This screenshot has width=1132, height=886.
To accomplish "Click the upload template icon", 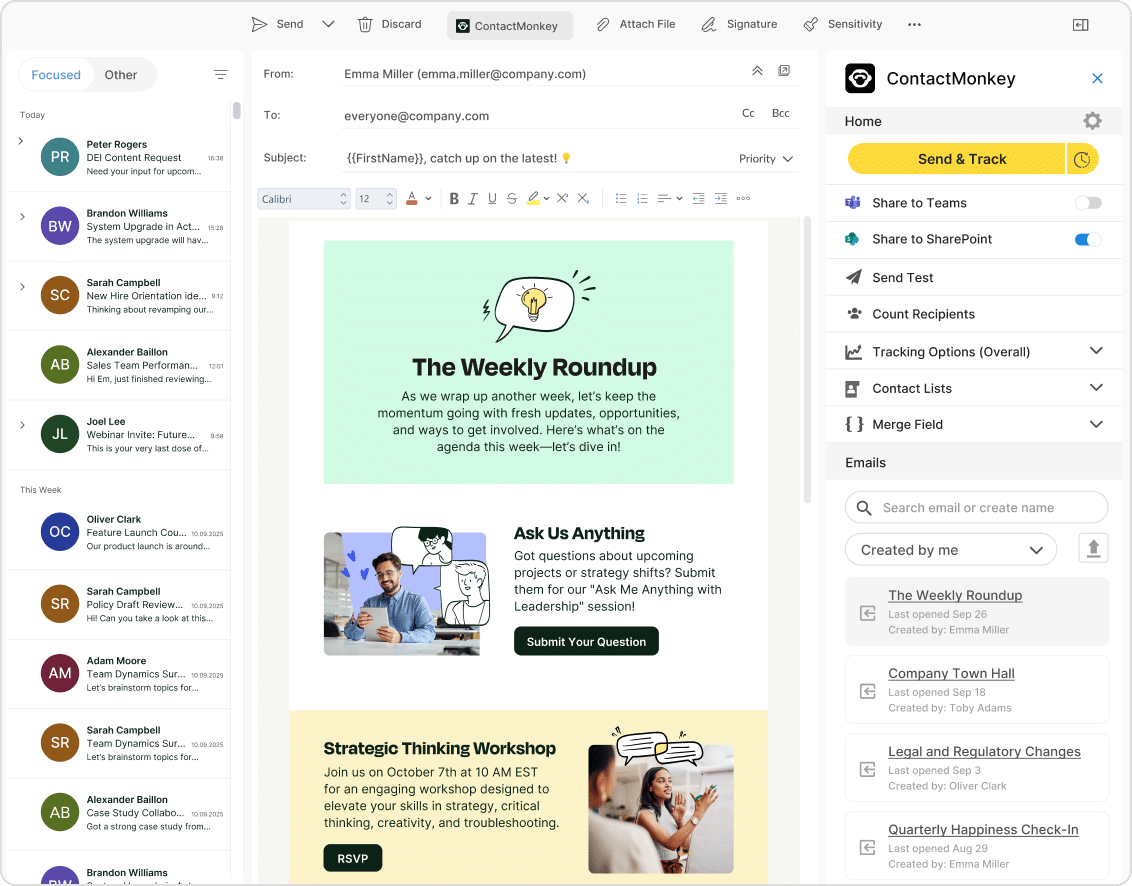I will pos(1093,548).
